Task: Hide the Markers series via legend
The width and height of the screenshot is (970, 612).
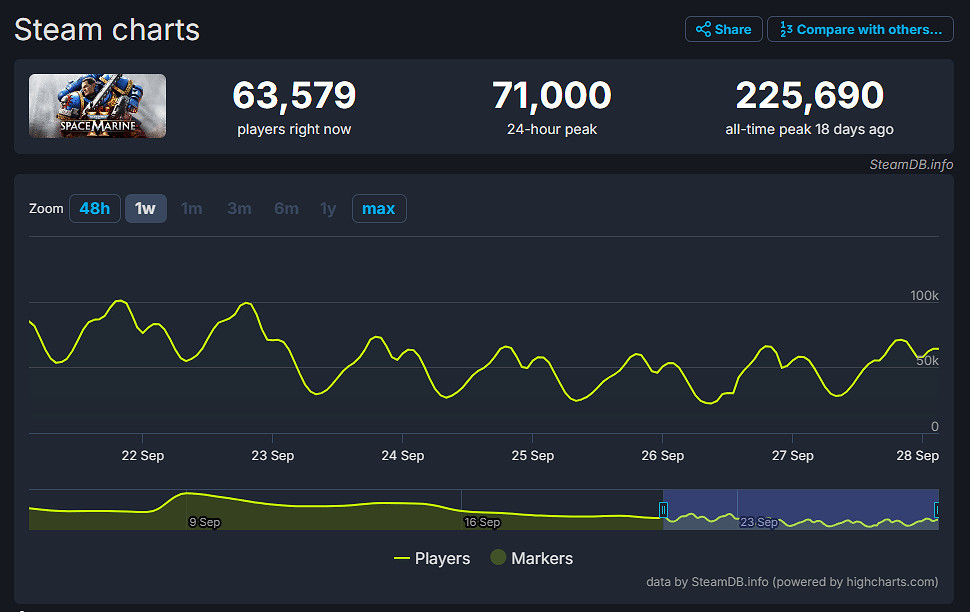Action: click(x=531, y=558)
